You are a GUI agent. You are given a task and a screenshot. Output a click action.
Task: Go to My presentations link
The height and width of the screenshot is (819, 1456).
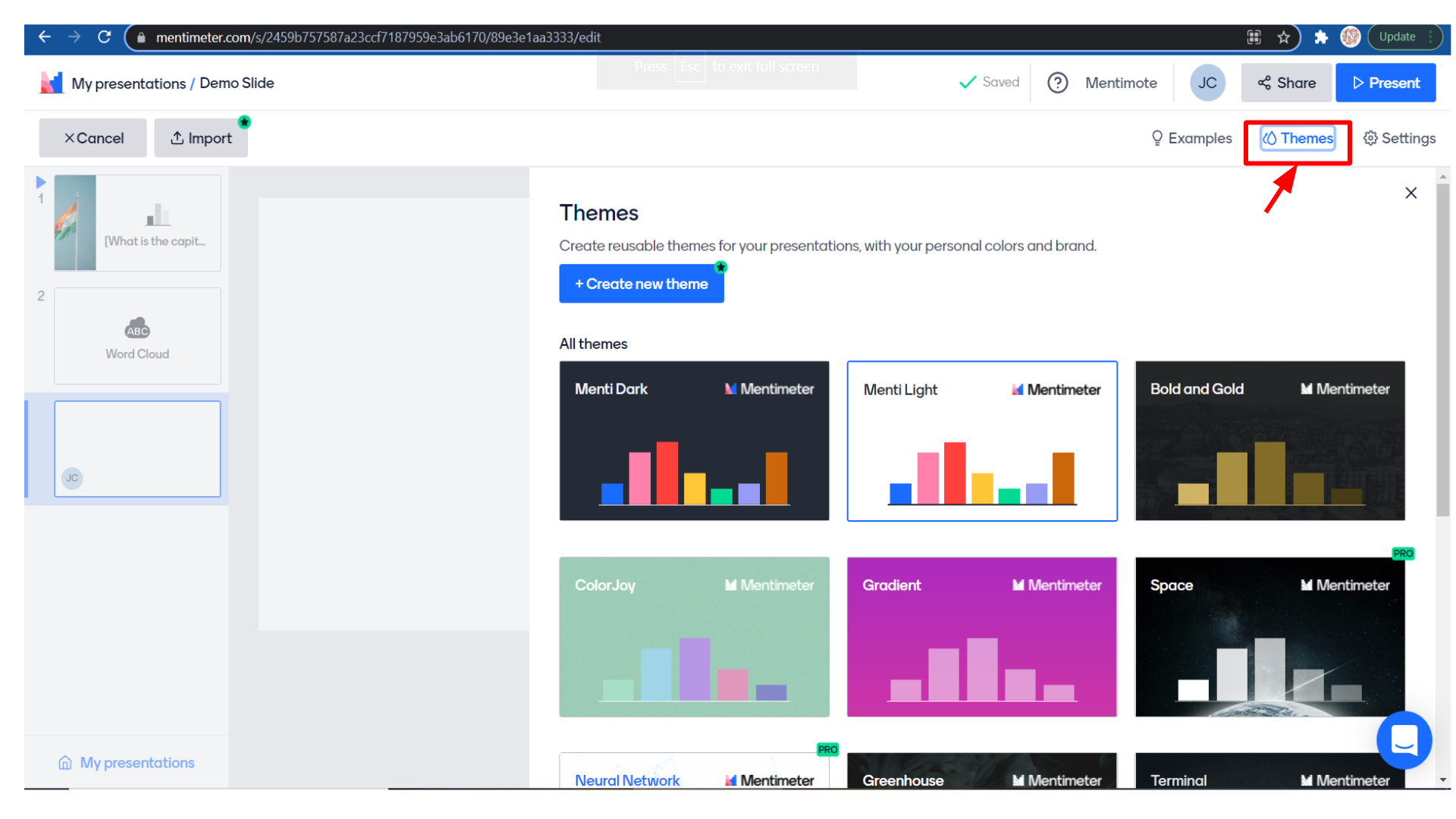pyautogui.click(x=127, y=762)
